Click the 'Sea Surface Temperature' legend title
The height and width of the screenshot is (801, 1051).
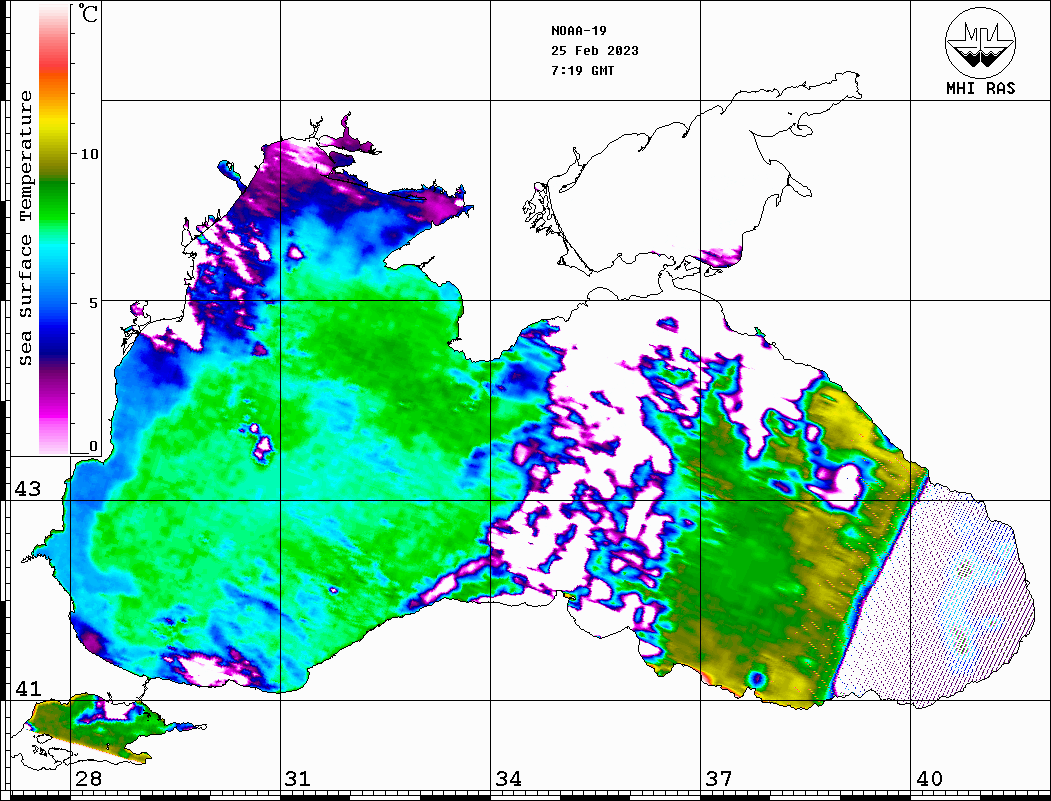click(x=25, y=228)
